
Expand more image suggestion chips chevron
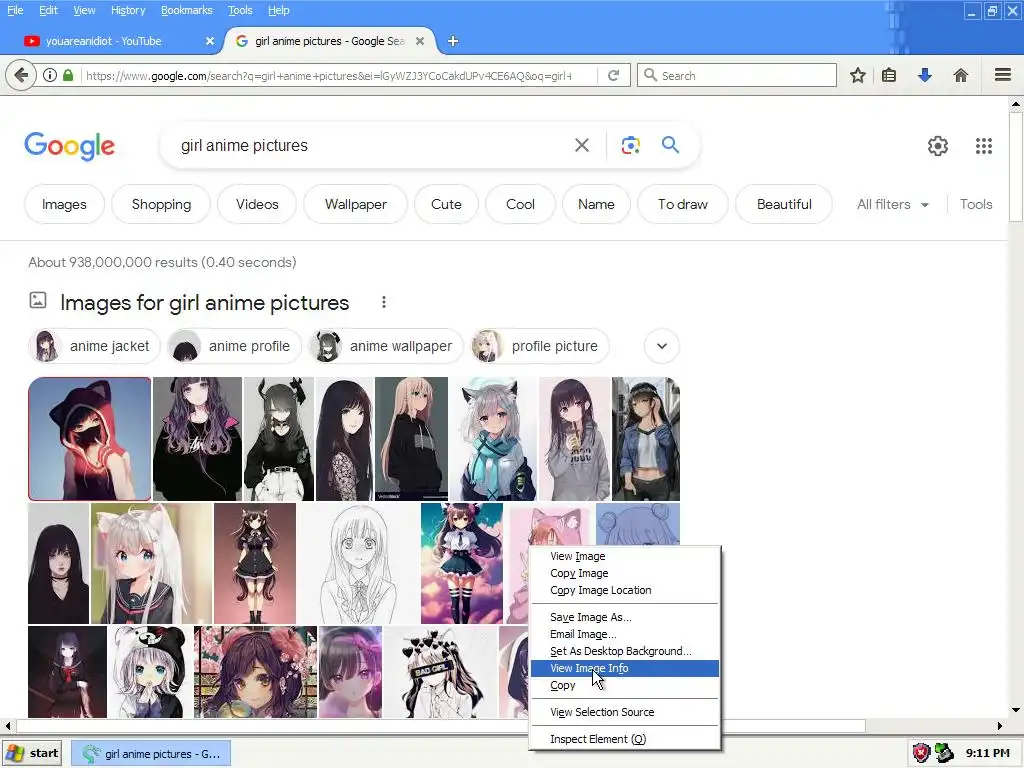point(662,346)
